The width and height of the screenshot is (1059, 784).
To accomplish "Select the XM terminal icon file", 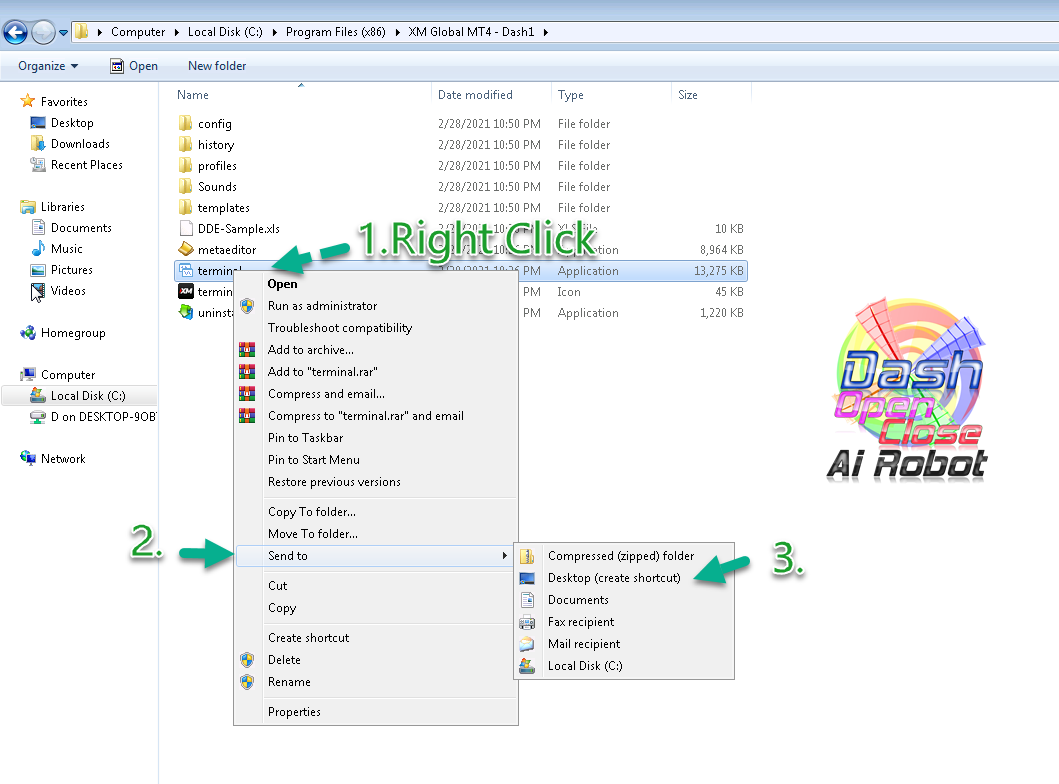I will tap(186, 291).
